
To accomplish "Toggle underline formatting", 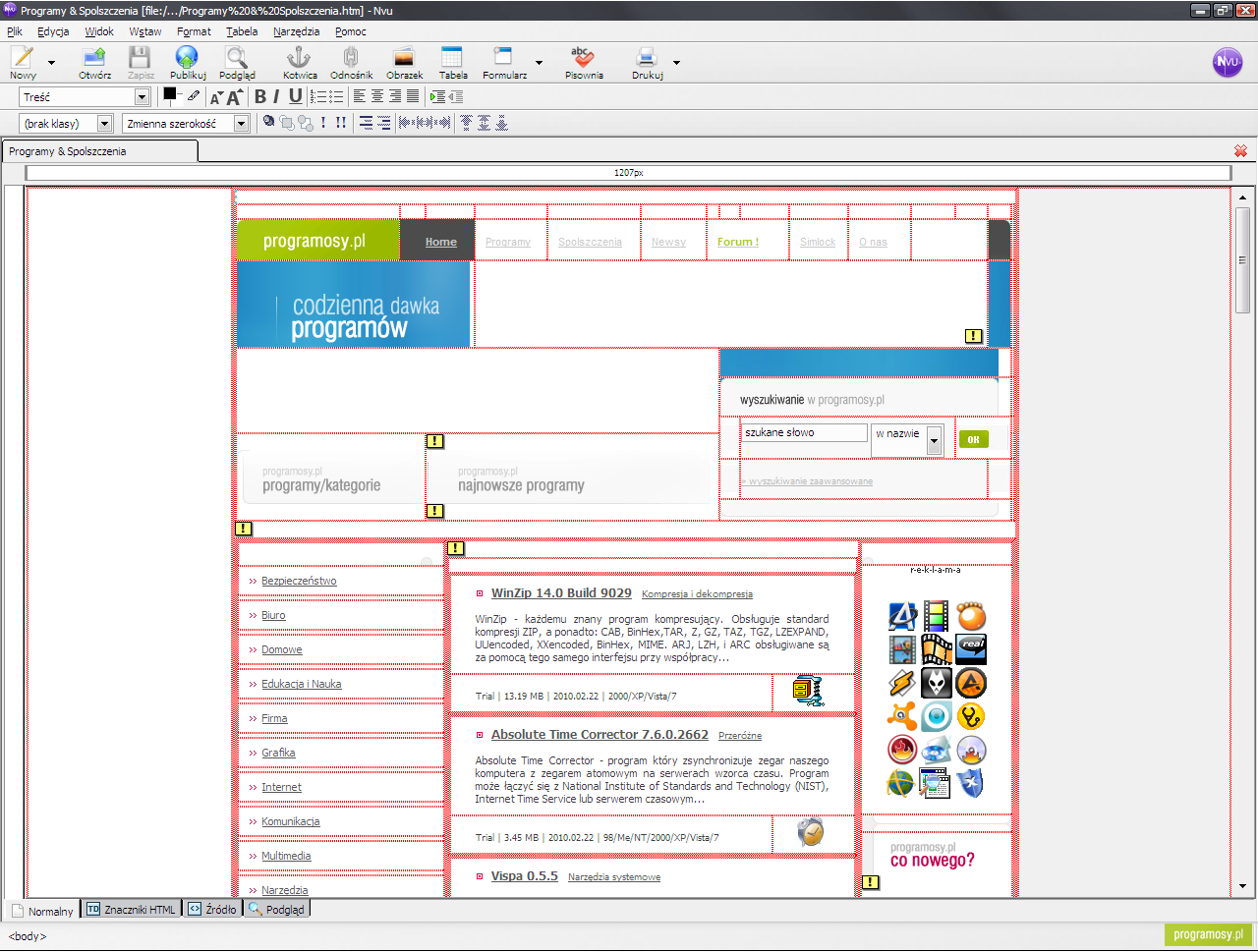I will pos(295,96).
